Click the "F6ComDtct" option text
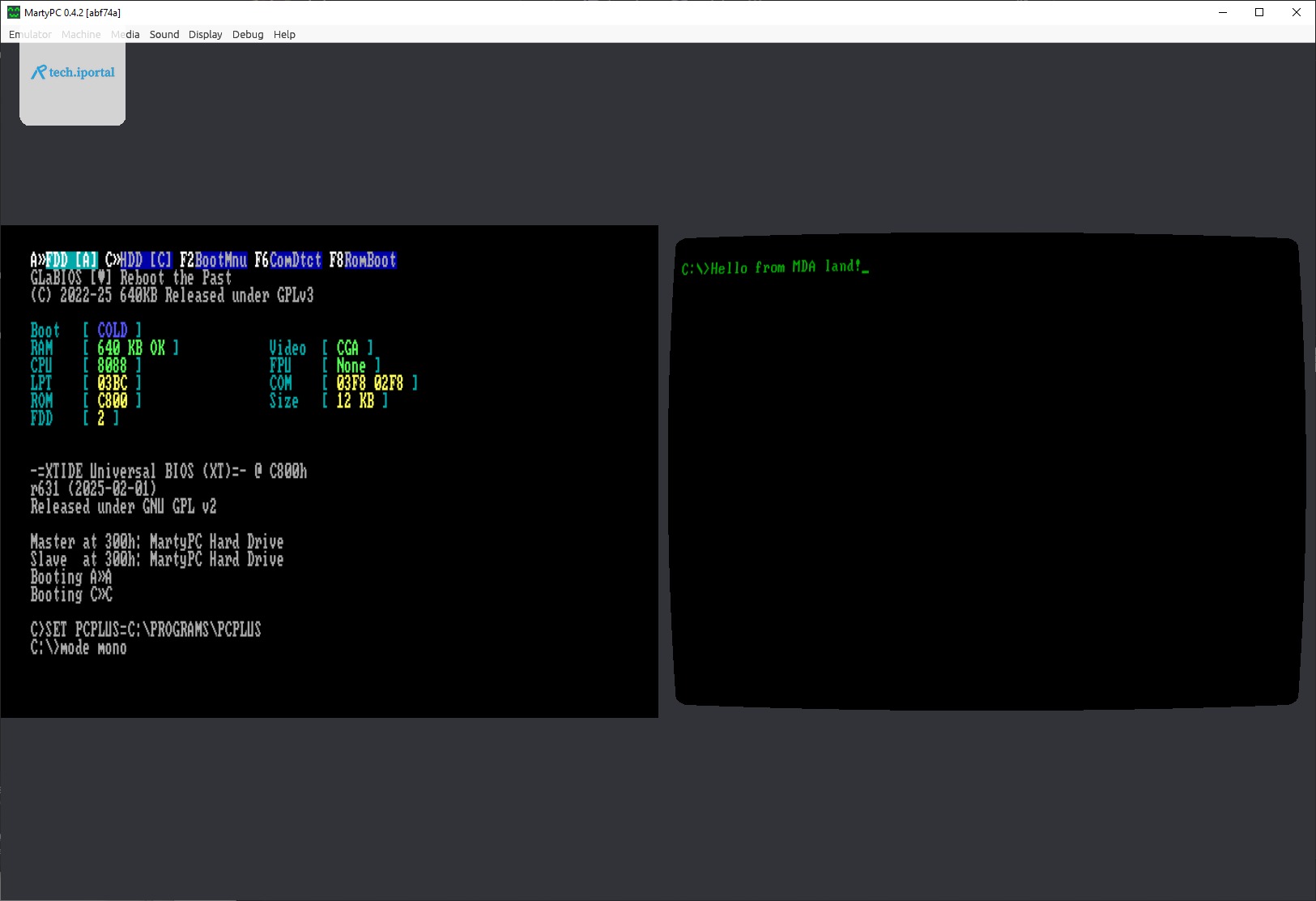Screen dimensions: 1316x901 point(287,260)
